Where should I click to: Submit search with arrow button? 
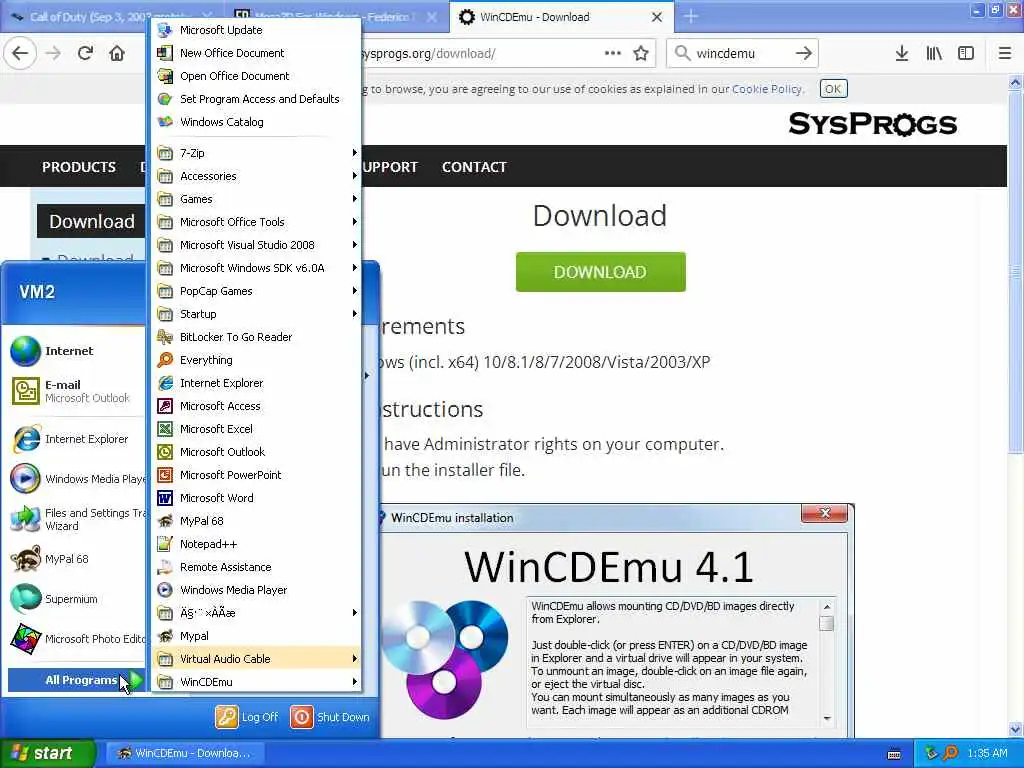pyautogui.click(x=803, y=54)
